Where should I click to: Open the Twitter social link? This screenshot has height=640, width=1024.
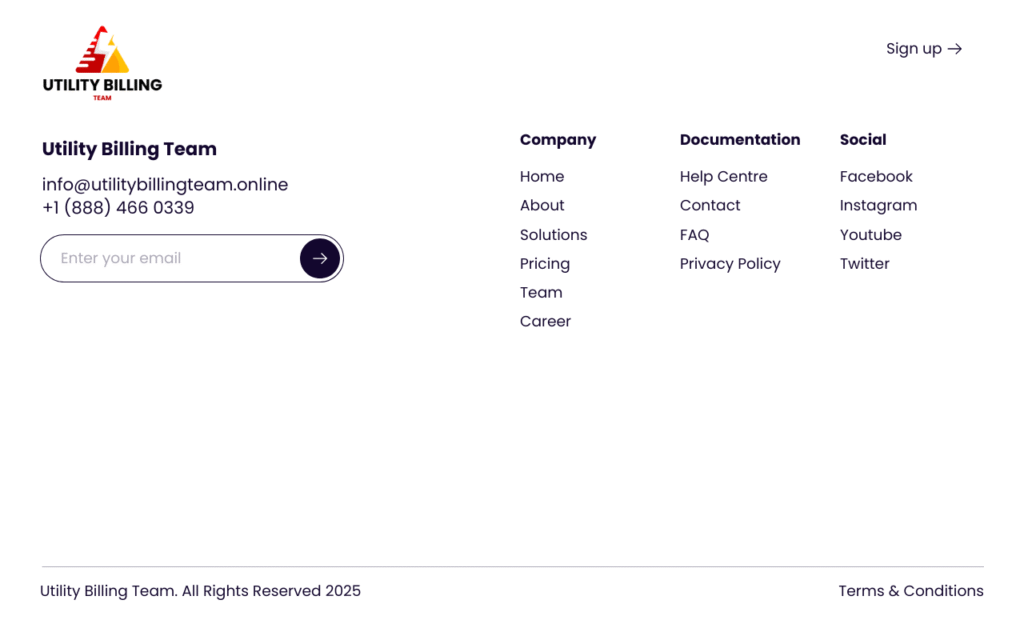[x=864, y=264]
